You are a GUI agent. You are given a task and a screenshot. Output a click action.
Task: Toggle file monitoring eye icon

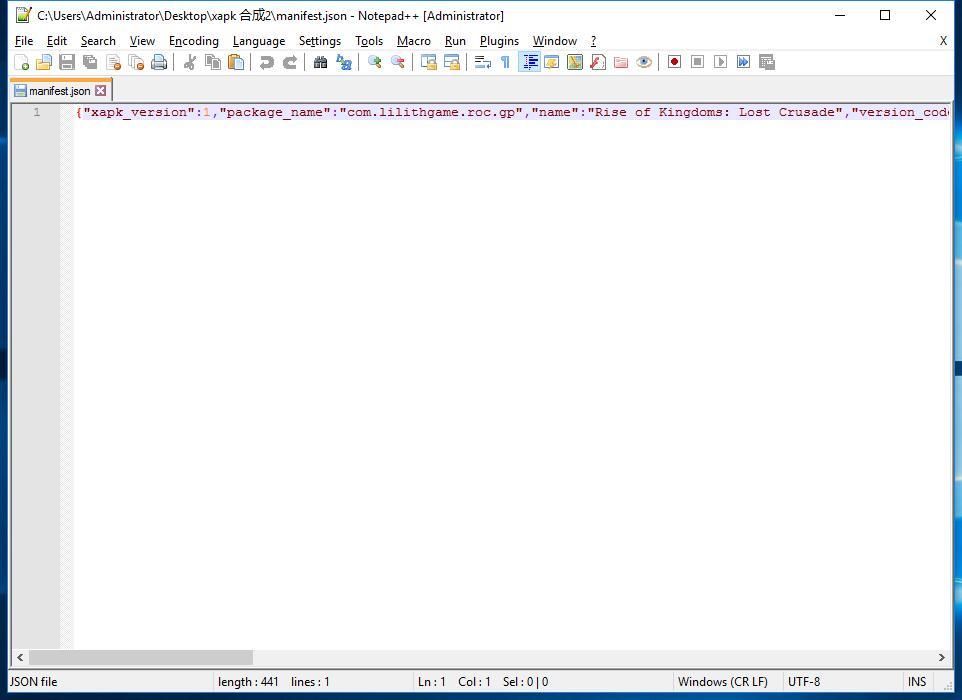(x=644, y=62)
